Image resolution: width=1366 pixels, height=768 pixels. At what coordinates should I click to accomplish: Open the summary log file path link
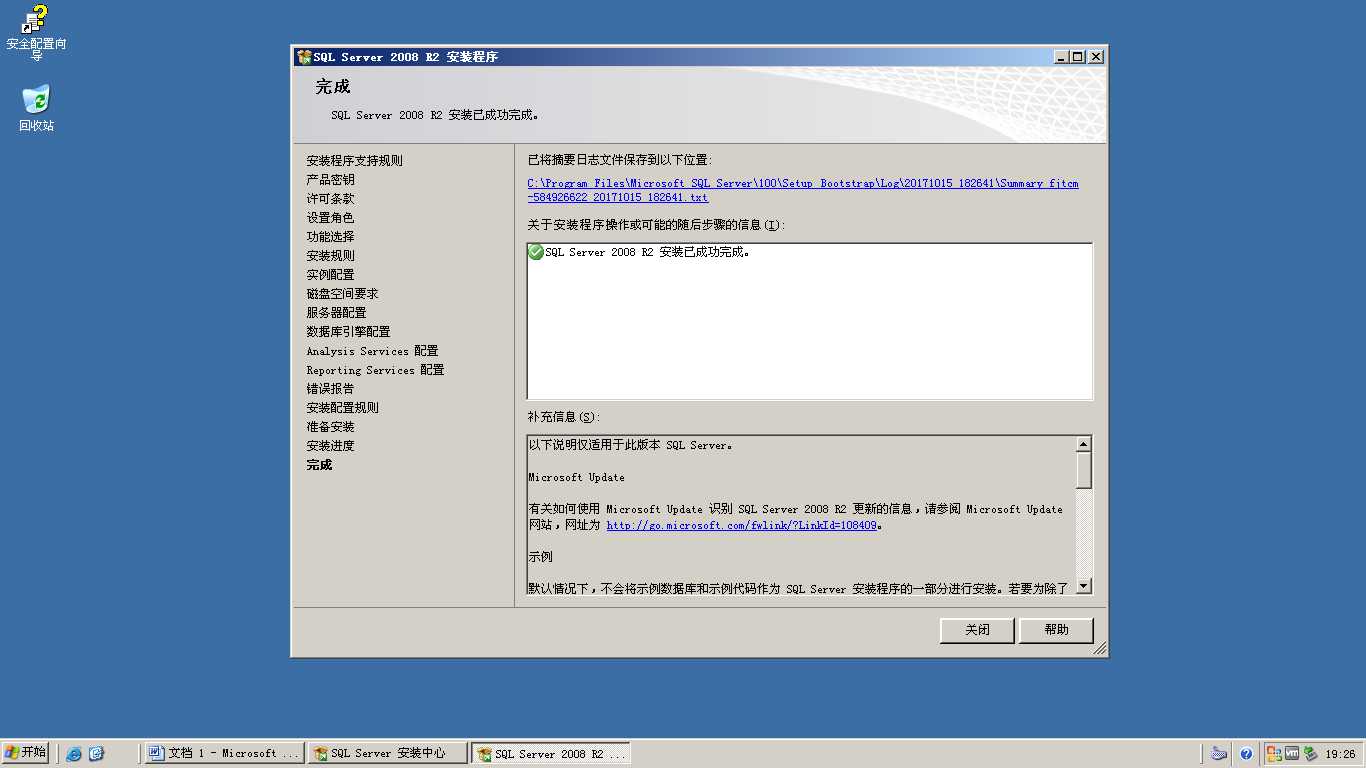[803, 190]
